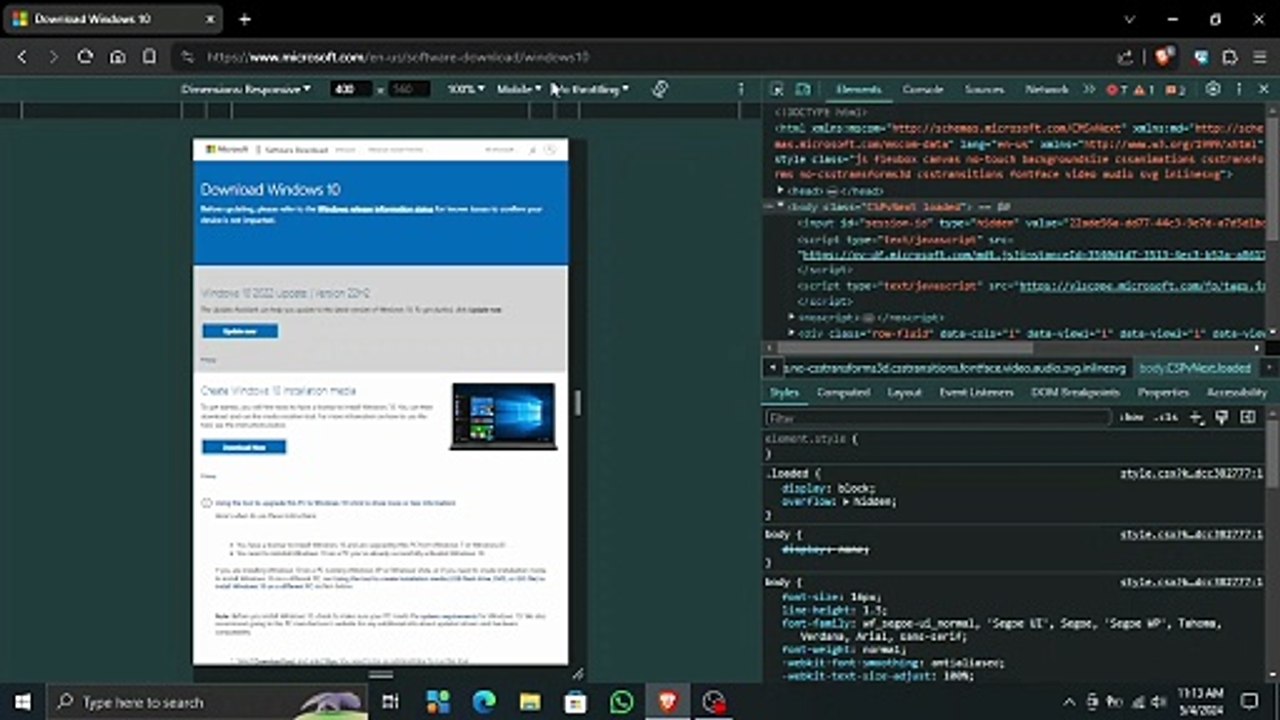The width and height of the screenshot is (1280, 720).
Task: Go back to previous page
Action: [x=22, y=57]
